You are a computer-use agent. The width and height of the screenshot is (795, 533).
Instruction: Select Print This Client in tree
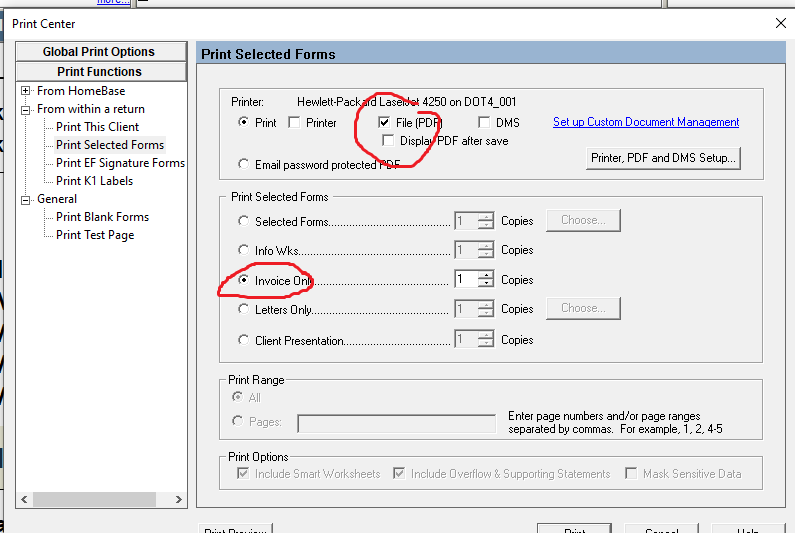click(x=97, y=127)
